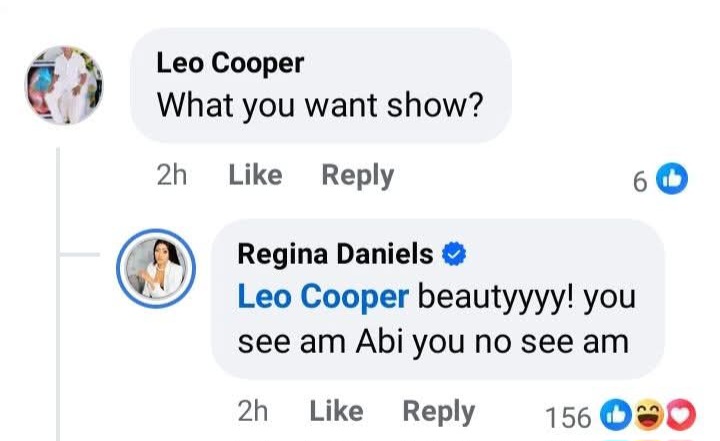The image size is (720, 441).
Task: Click the Leo Cooper commenter name
Action: [230, 63]
